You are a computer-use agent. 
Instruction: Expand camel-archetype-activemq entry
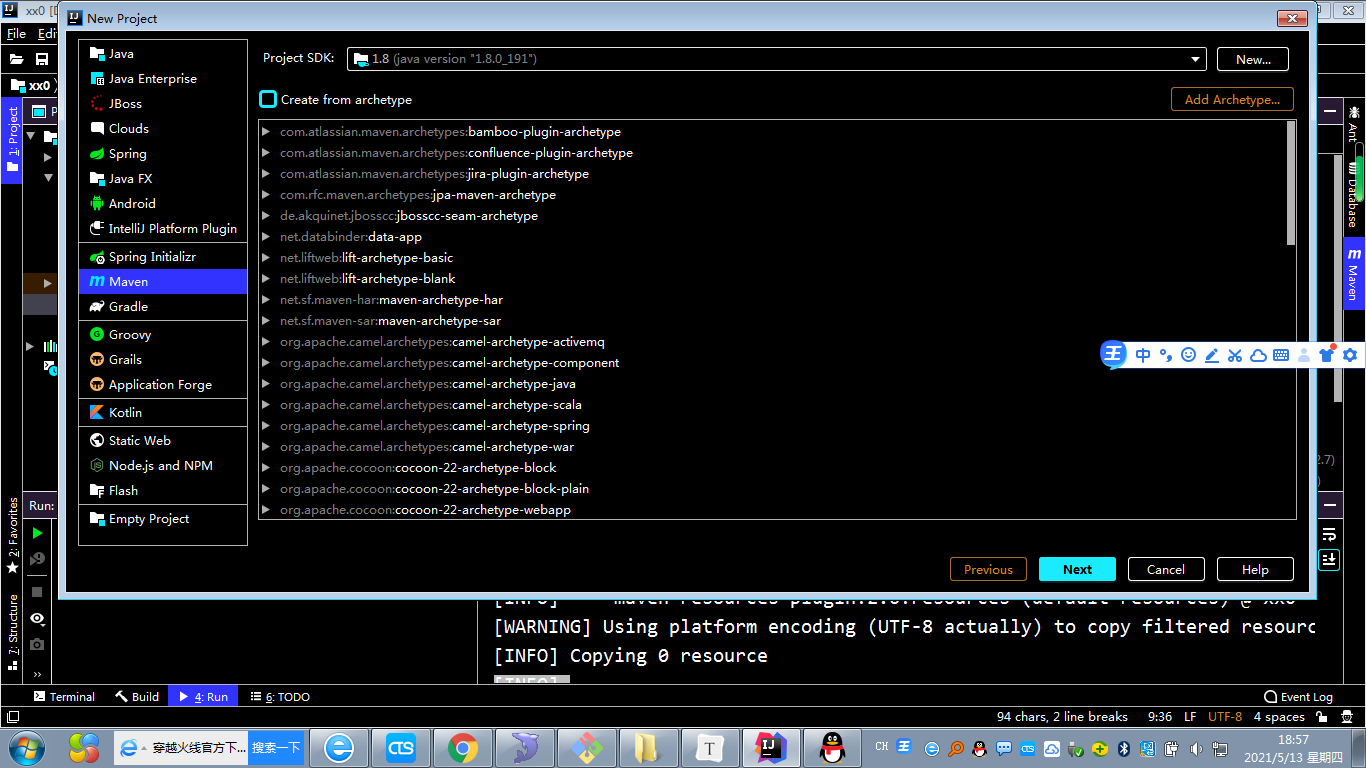tap(266, 342)
